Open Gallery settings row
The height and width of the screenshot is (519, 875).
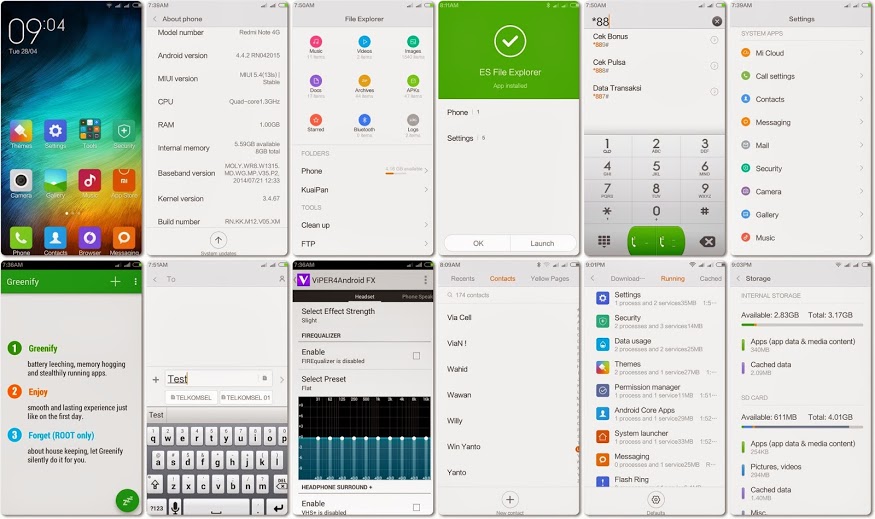tap(801, 214)
